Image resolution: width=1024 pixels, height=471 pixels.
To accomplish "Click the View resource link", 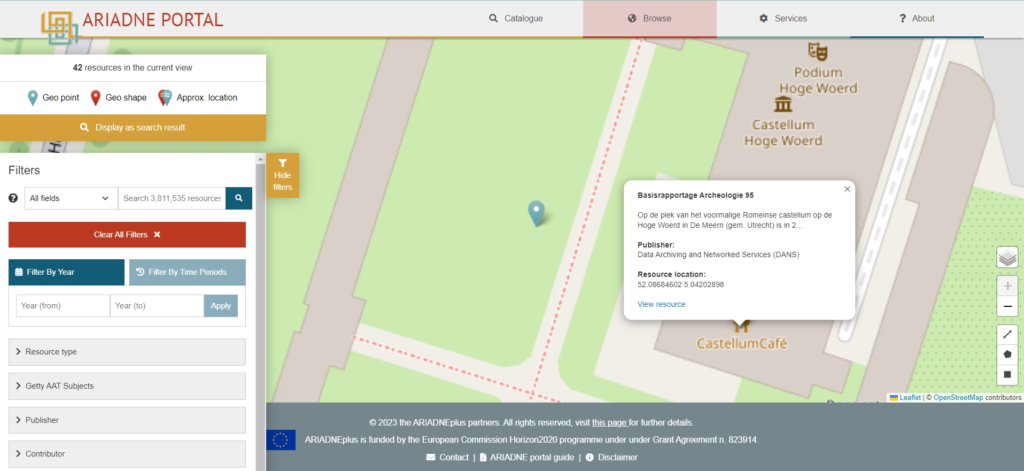I will 661,304.
